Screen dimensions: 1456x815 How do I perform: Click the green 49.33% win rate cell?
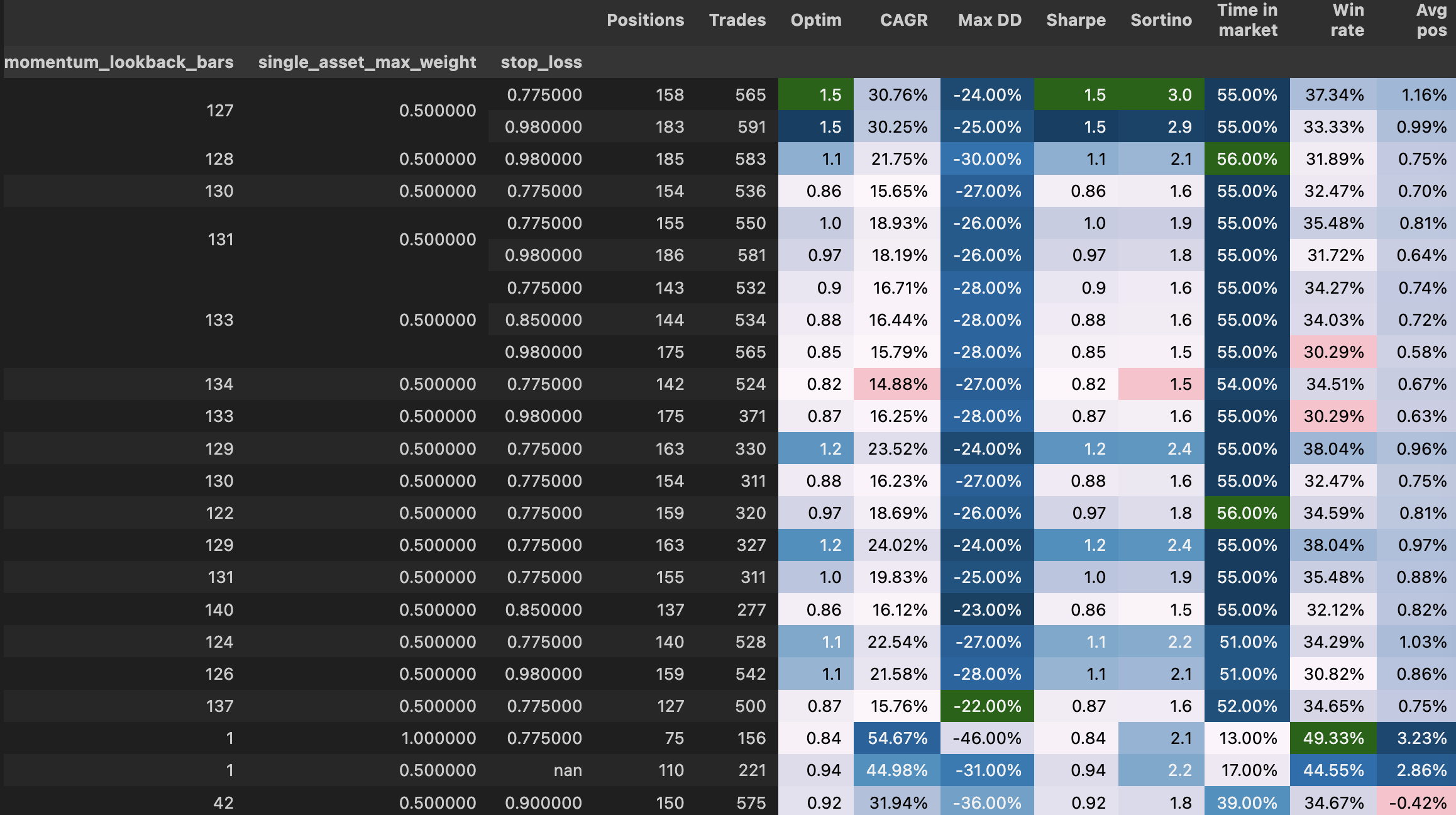pyautogui.click(x=1333, y=738)
